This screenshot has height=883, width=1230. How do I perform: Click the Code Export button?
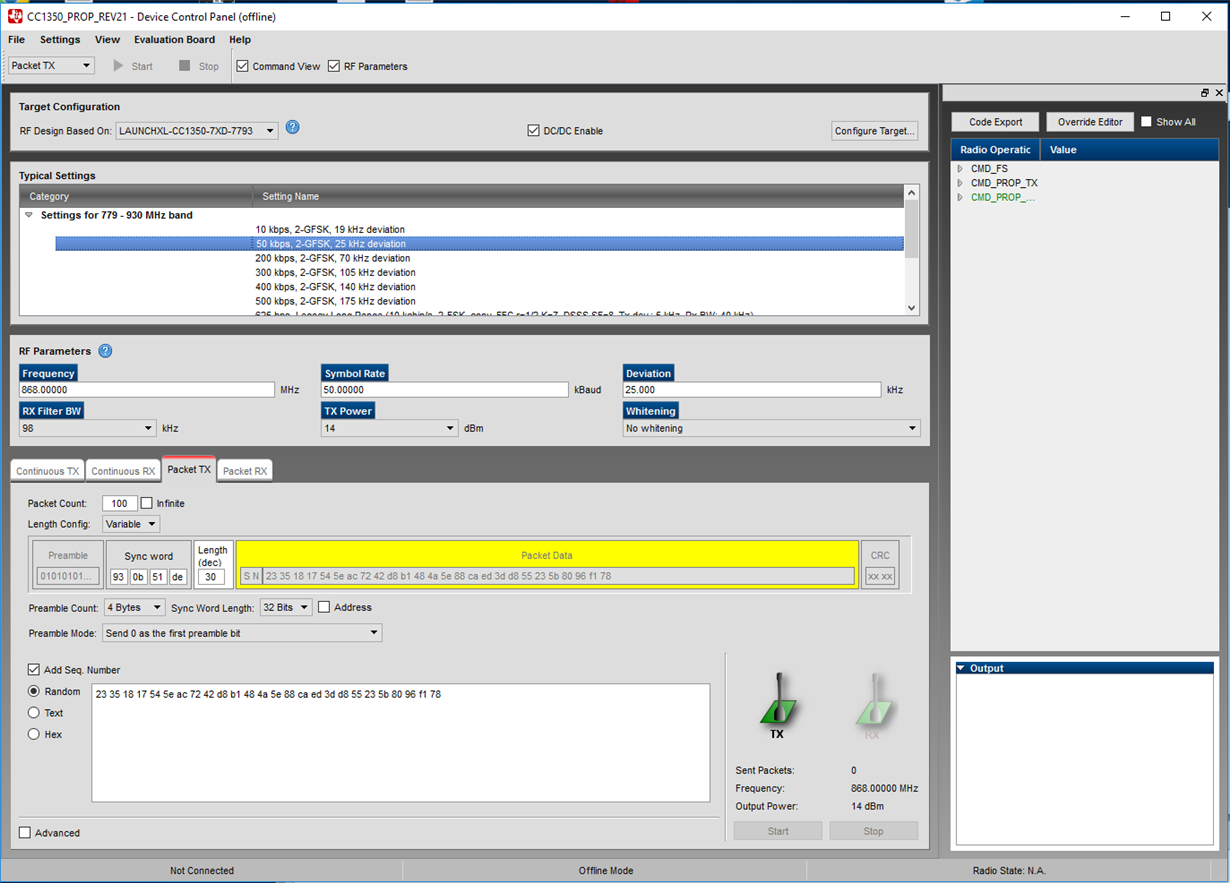click(996, 122)
